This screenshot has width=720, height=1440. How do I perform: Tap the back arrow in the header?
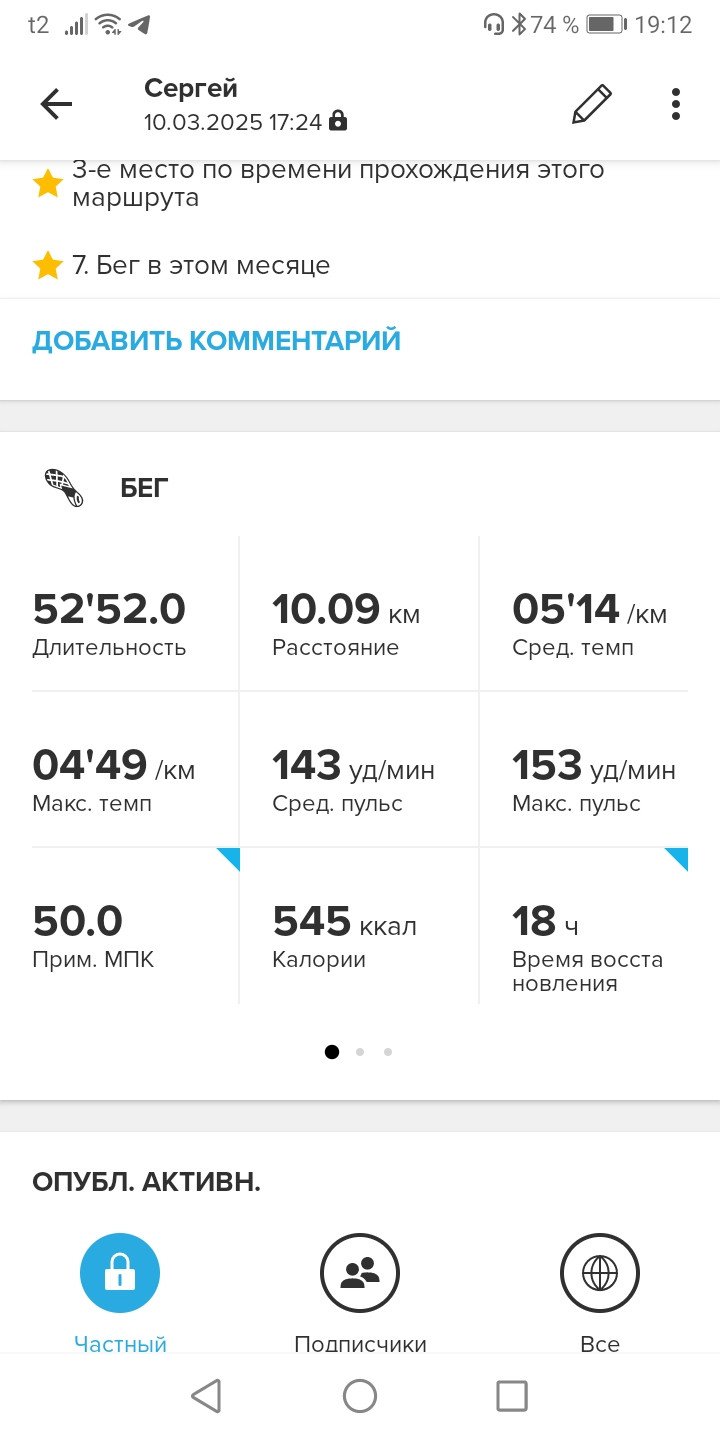tap(56, 105)
